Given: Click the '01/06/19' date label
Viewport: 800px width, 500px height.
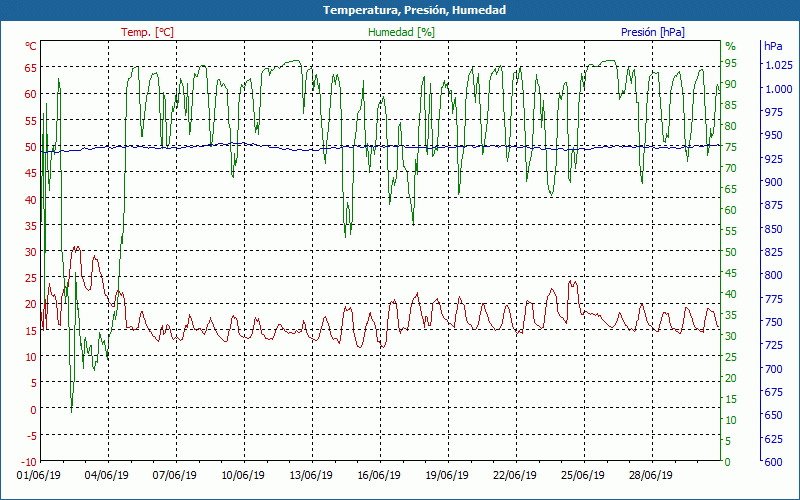Looking at the screenshot, I should [x=39, y=476].
